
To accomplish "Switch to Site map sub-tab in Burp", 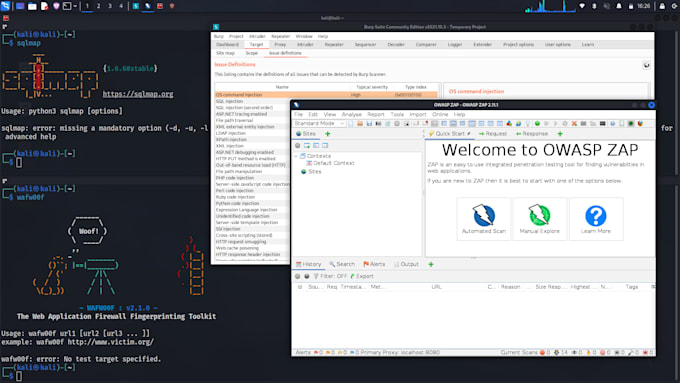I will 225,53.
